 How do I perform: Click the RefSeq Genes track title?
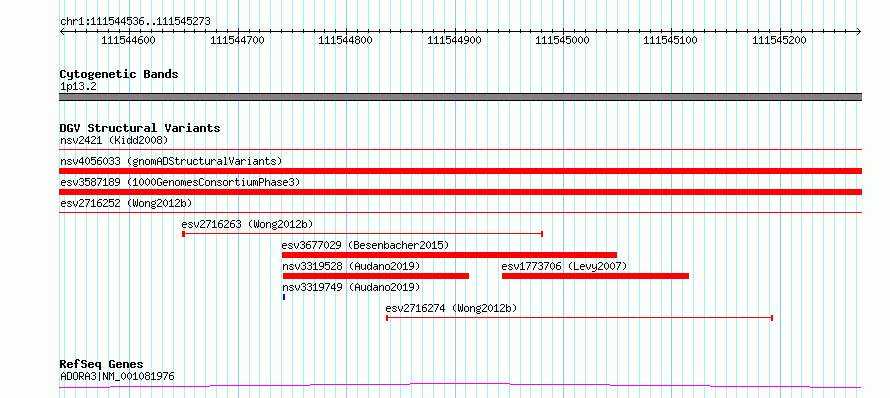[x=102, y=365]
